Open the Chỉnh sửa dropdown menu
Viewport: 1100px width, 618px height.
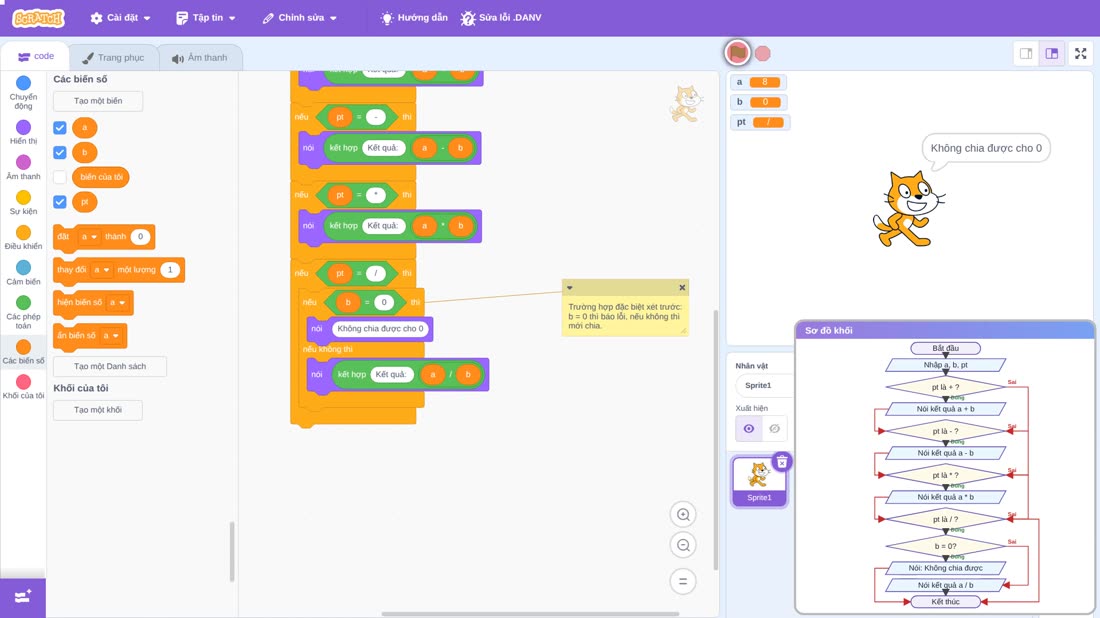click(300, 18)
